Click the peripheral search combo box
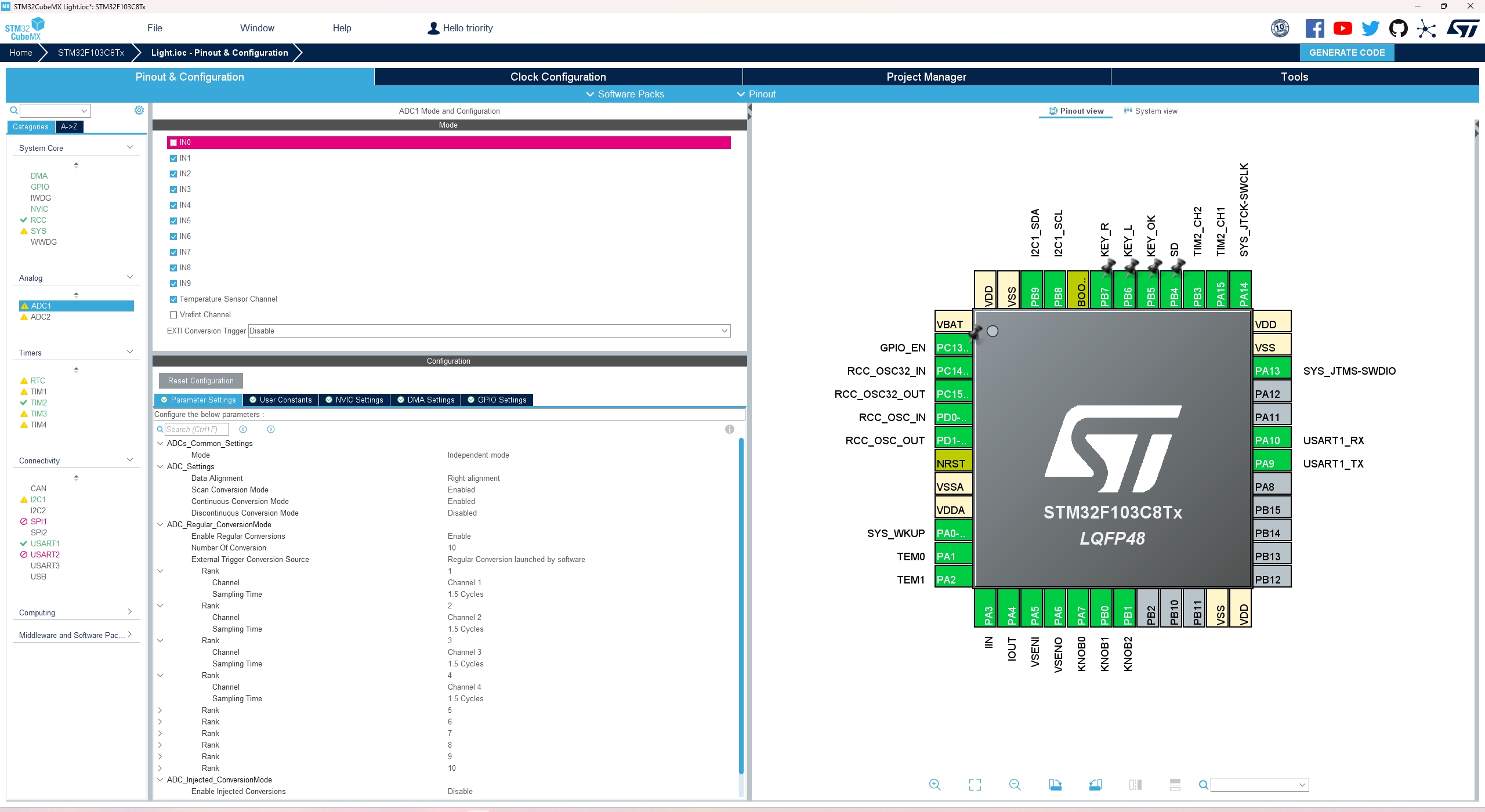This screenshot has height=812, width=1485. point(55,110)
